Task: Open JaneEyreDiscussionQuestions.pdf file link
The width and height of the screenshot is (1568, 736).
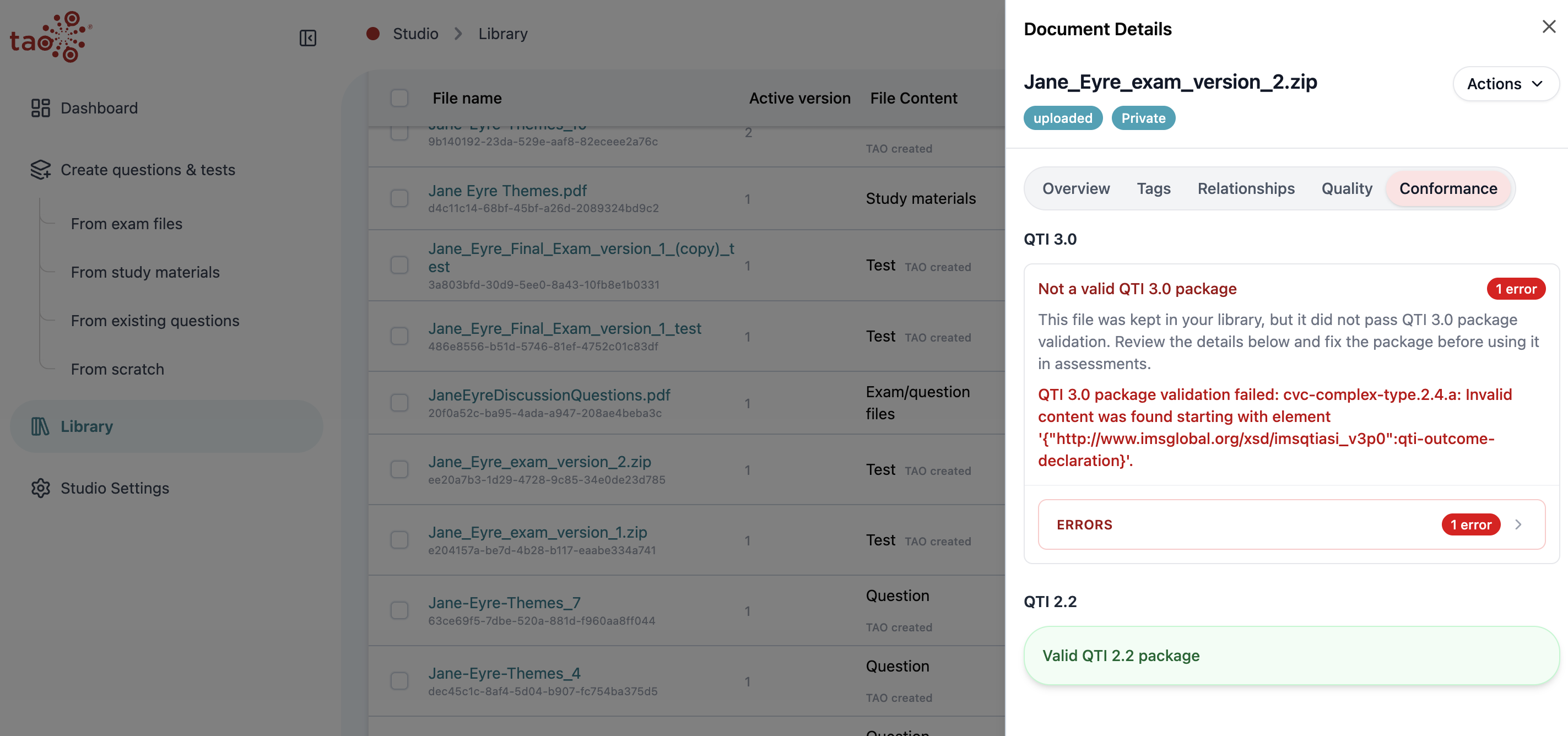Action: tap(549, 395)
